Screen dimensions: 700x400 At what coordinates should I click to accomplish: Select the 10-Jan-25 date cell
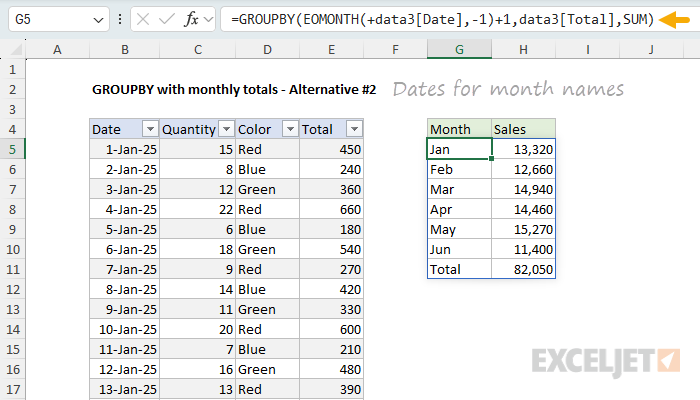(x=125, y=329)
